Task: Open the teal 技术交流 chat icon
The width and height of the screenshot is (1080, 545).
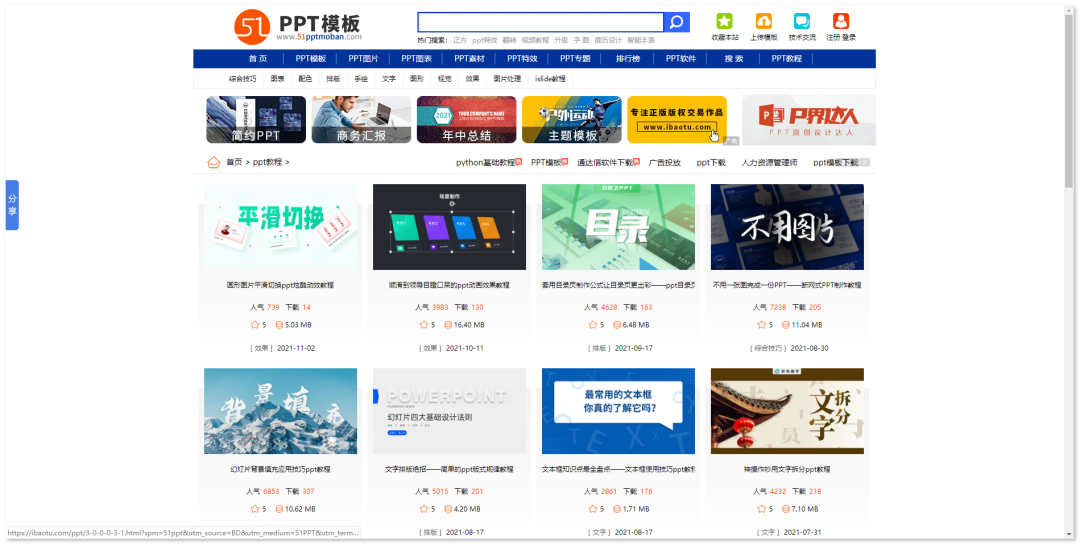Action: 802,21
